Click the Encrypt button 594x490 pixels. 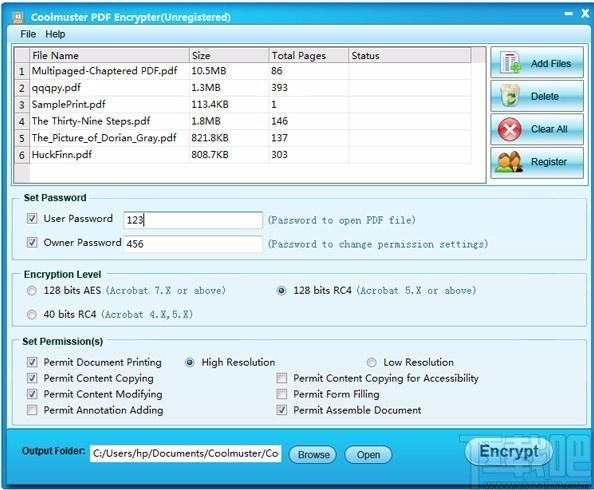pyautogui.click(x=508, y=451)
